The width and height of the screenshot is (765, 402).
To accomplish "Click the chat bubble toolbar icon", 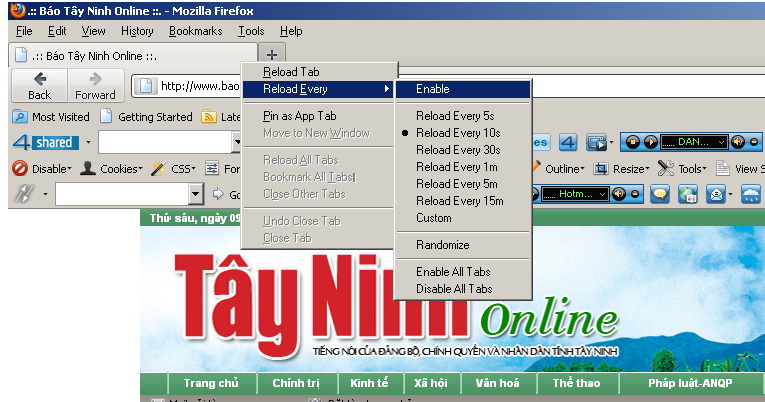I will (660, 194).
